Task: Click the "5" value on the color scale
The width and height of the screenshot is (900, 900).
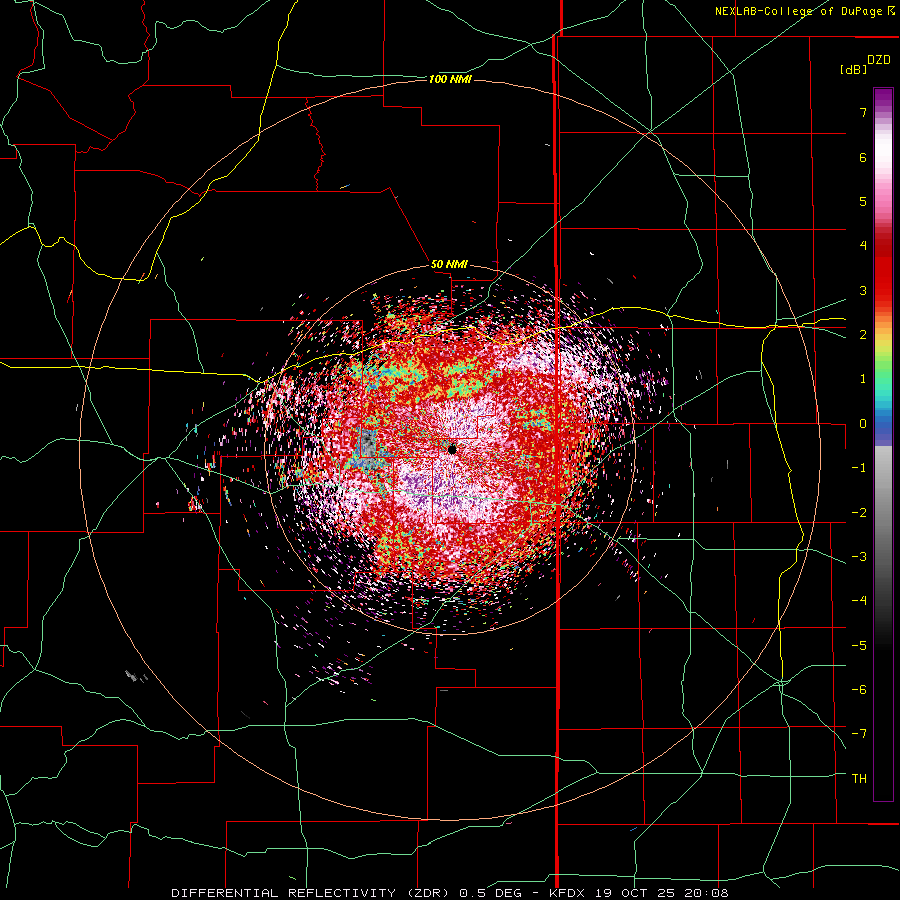Action: 863,201
